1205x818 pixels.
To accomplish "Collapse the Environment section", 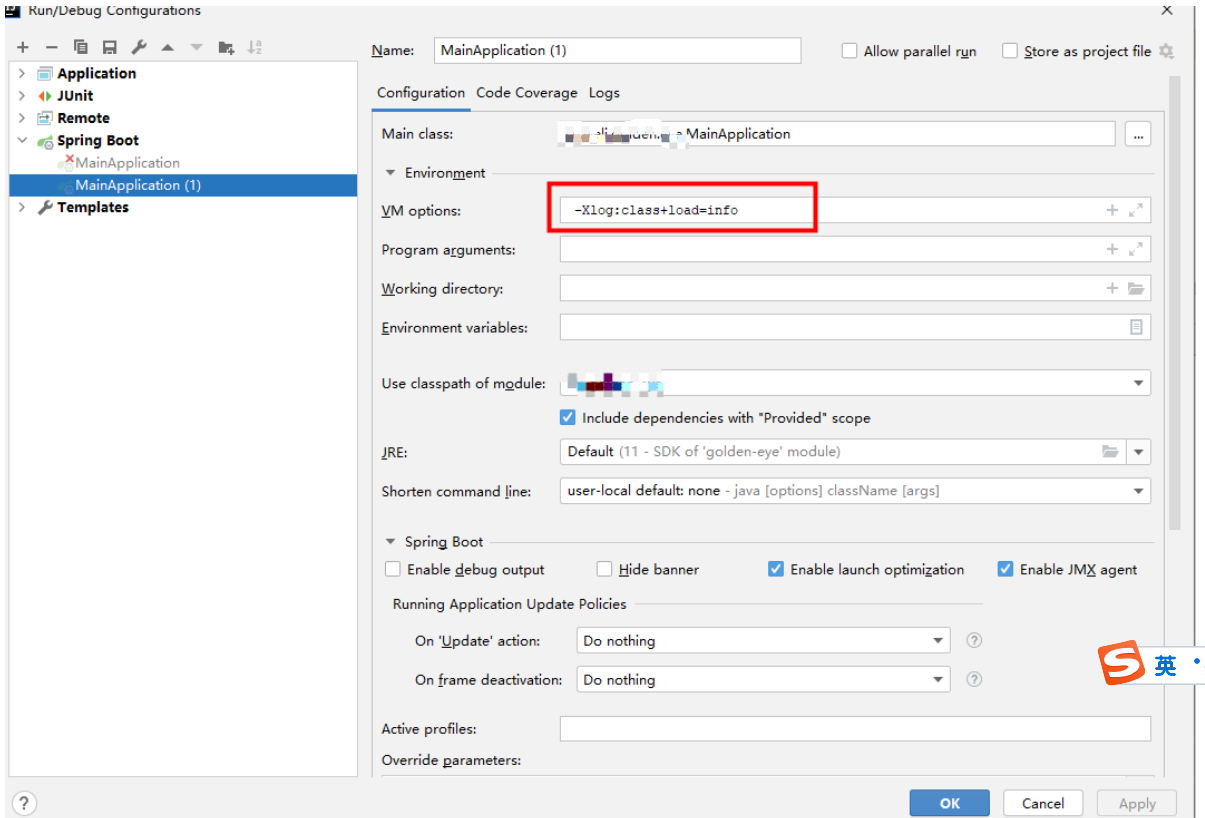I will [391, 173].
